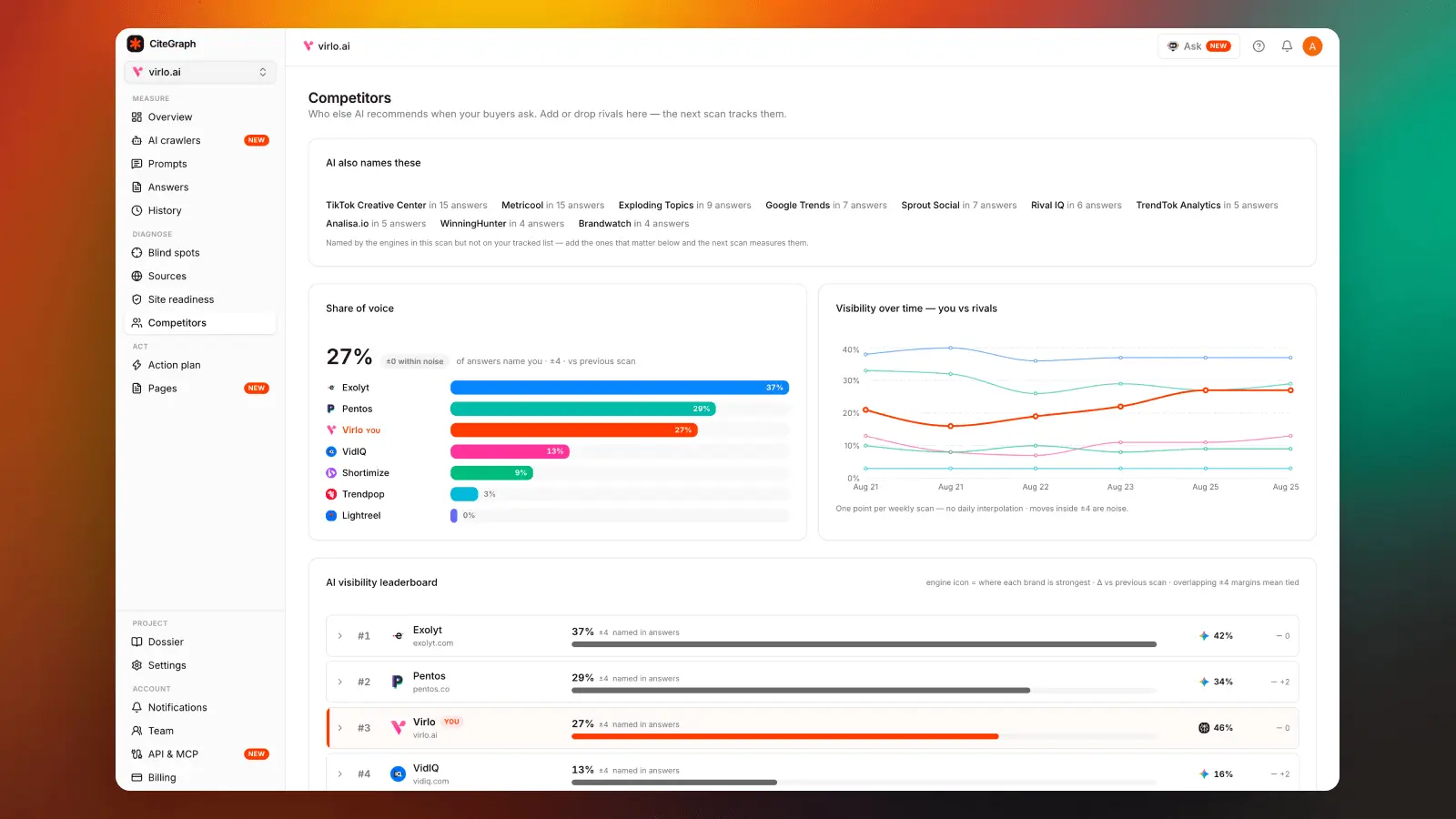Click the Action plan bolt icon

pyautogui.click(x=136, y=365)
